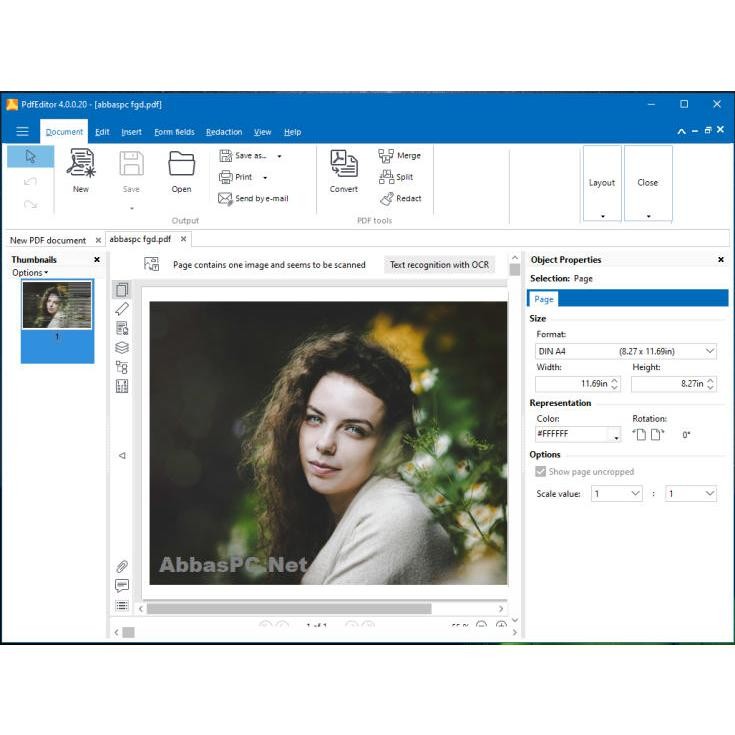The image size is (735, 735).
Task: Open first Scale value dropdown
Action: [616, 493]
